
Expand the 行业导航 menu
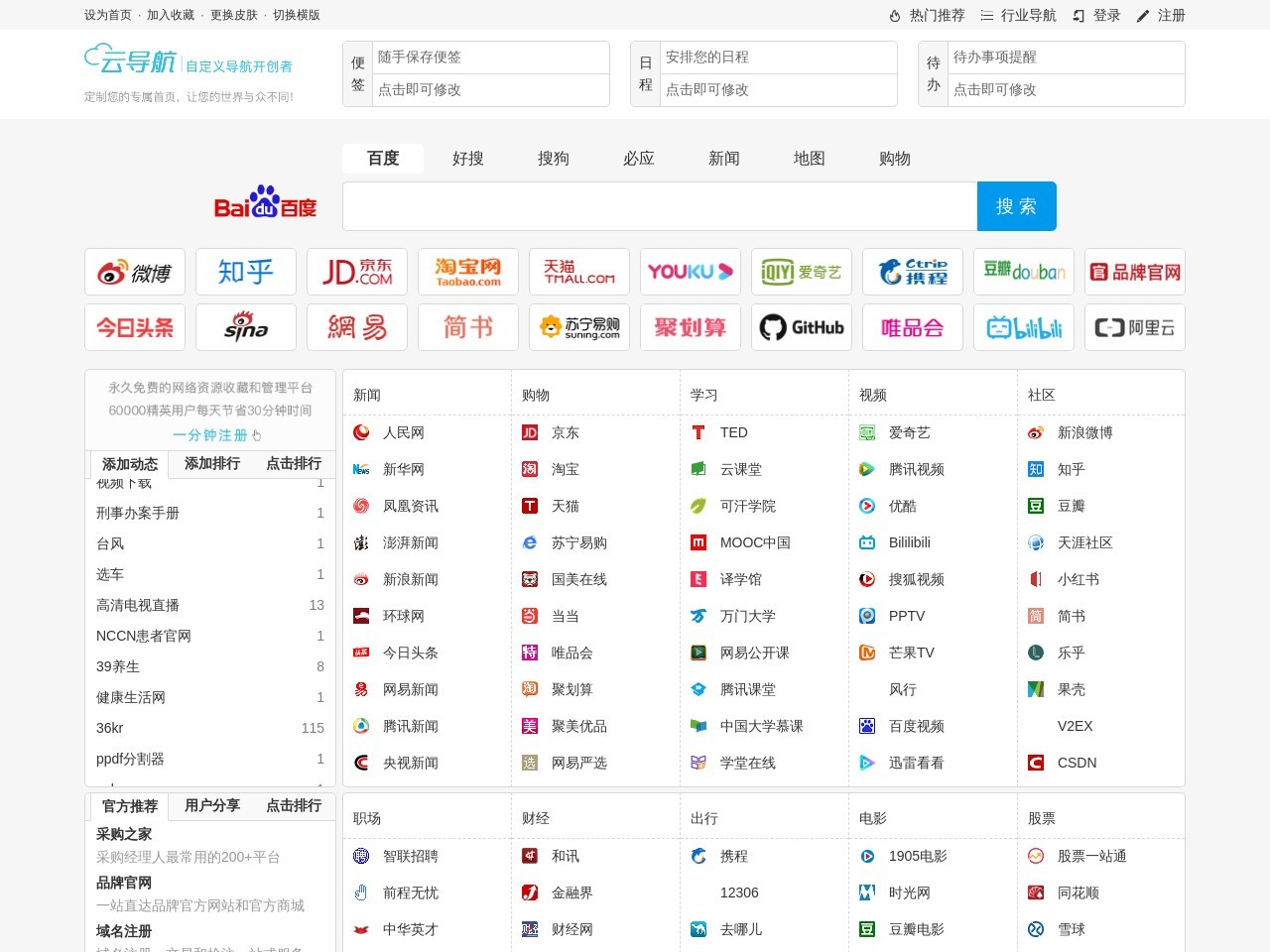click(x=1019, y=15)
